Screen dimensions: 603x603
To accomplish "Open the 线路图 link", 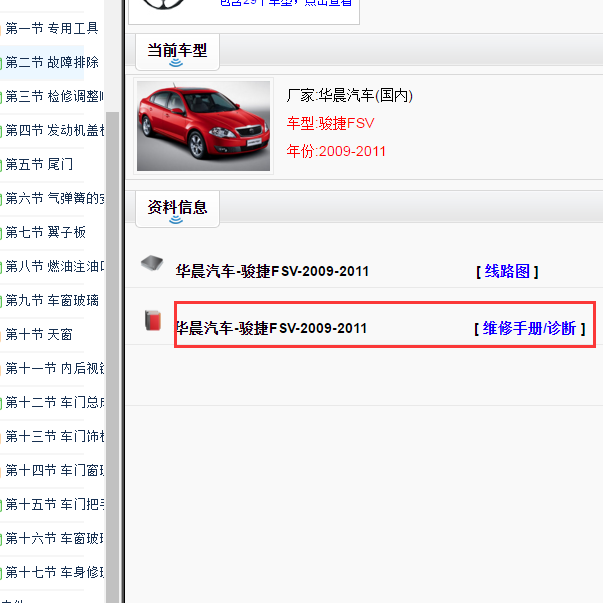I will coord(507,272).
